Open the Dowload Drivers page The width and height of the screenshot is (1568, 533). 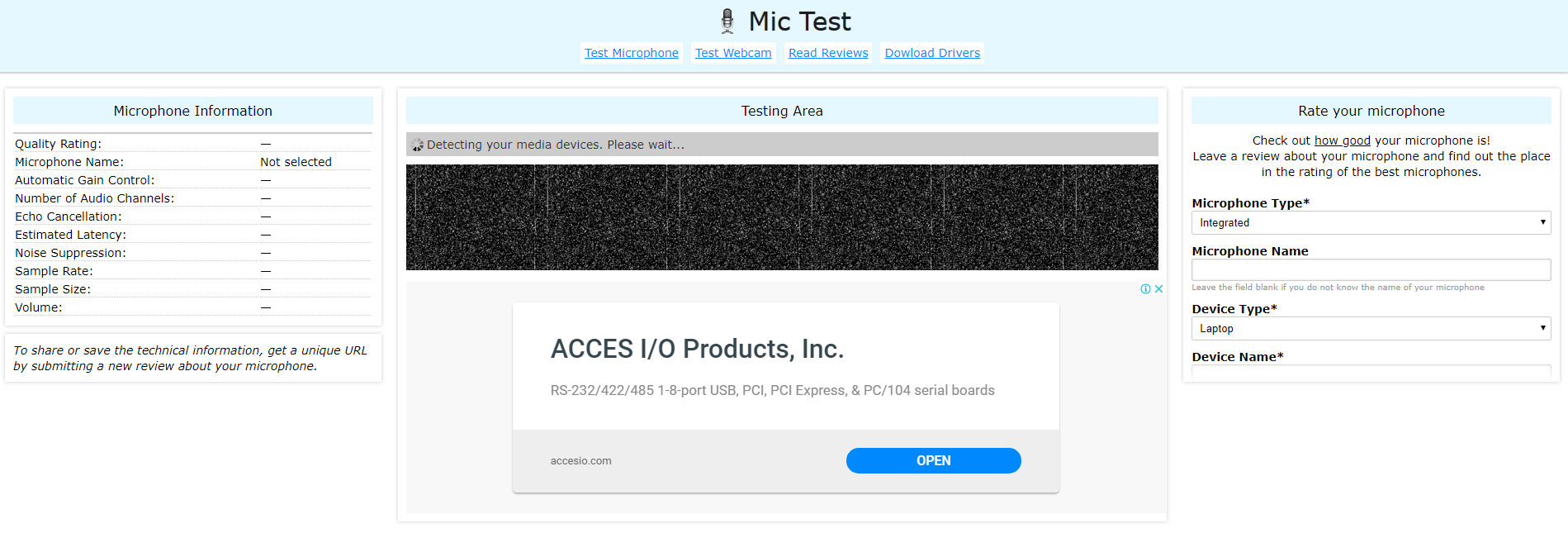(931, 52)
